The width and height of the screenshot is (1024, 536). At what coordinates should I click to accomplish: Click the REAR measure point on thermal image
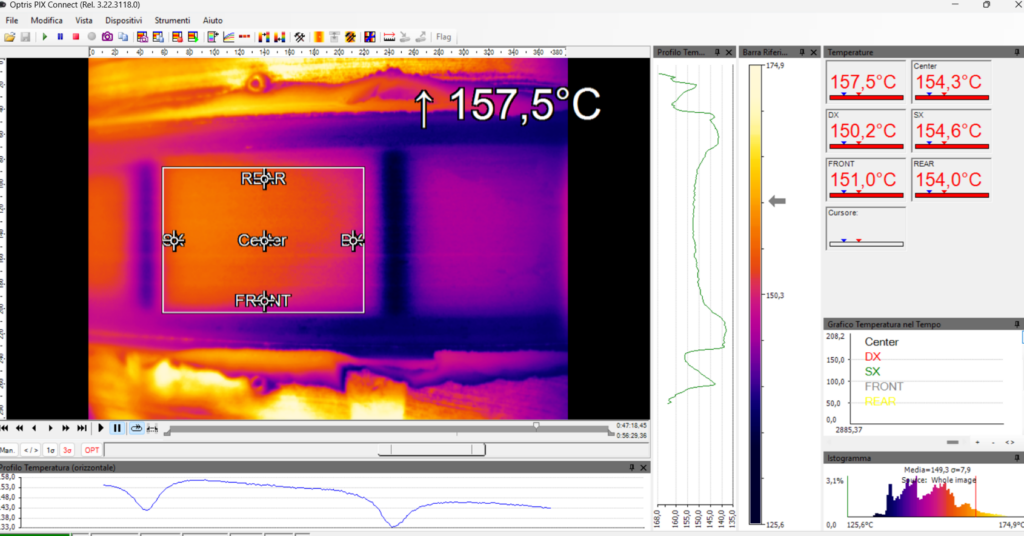(x=264, y=178)
